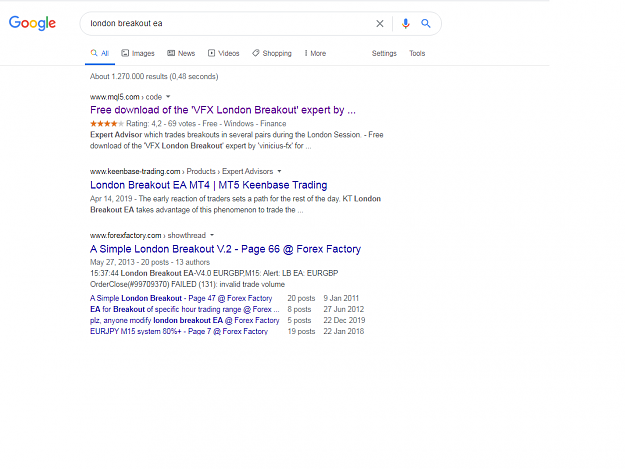Open 'plz, anyone modify london breakout EA' sublink
625x469 pixels.
coord(185,320)
